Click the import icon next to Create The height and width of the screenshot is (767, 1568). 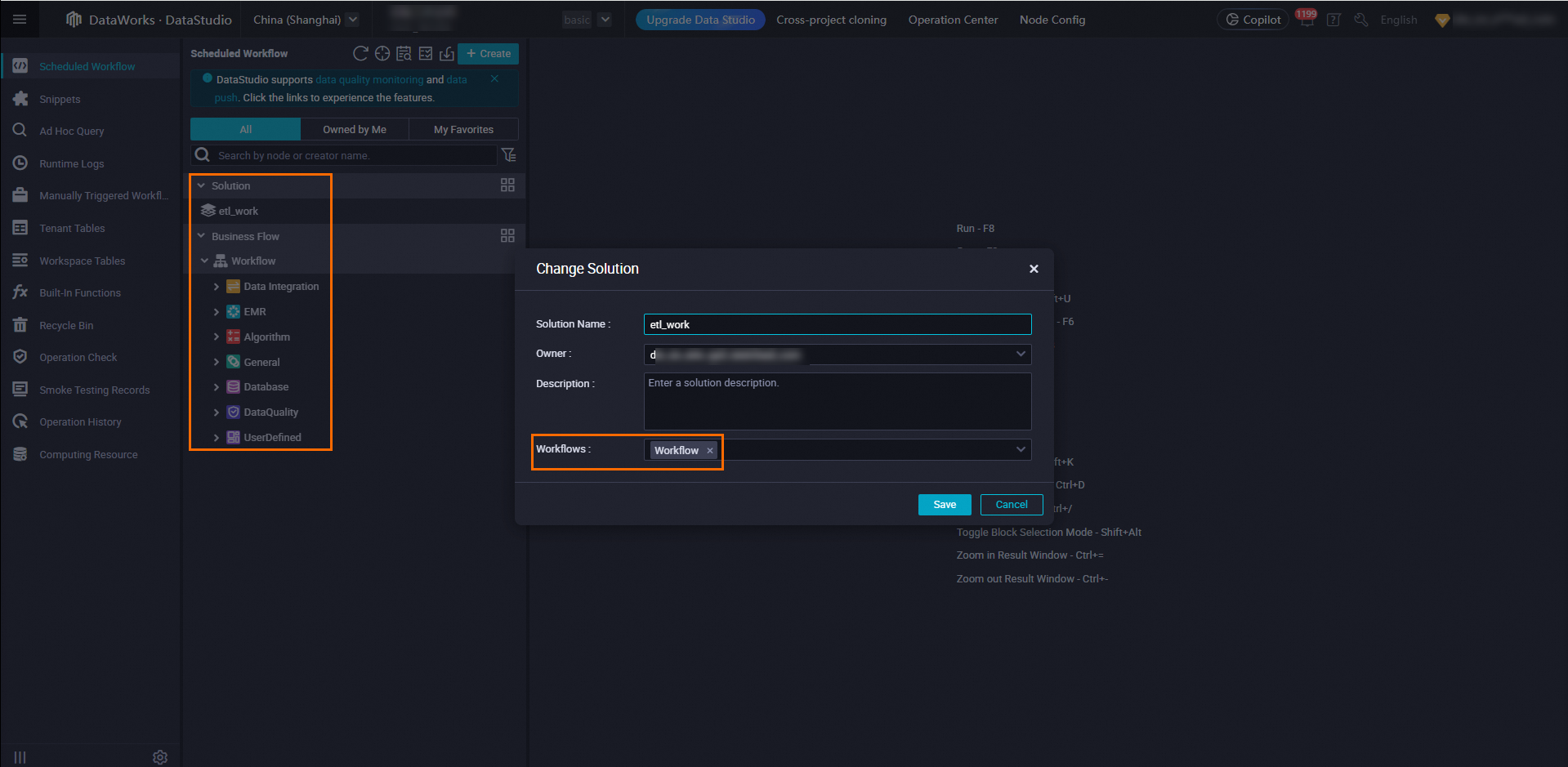pyautogui.click(x=447, y=54)
